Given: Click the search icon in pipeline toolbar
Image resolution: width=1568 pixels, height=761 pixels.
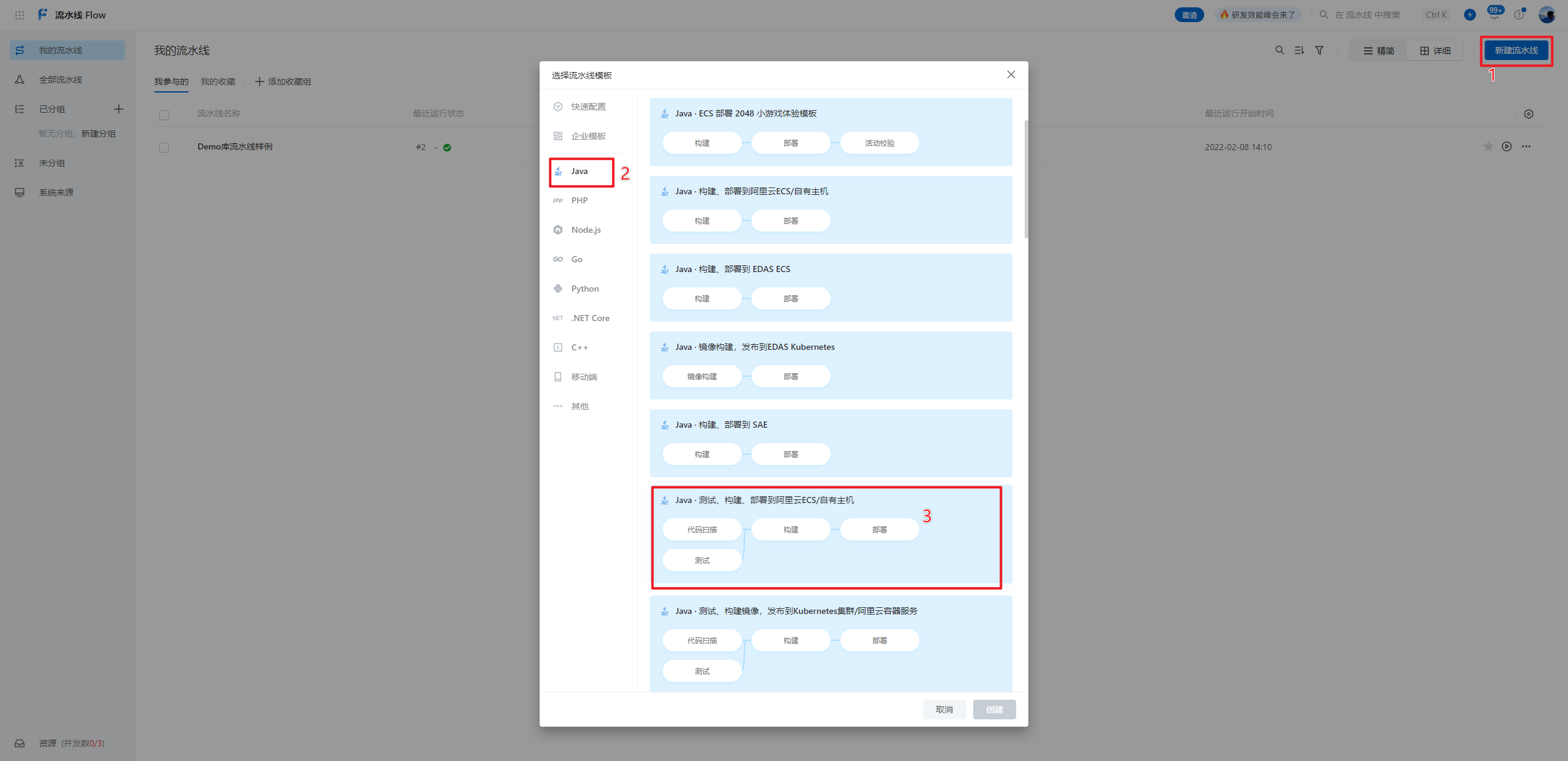Looking at the screenshot, I should 1280,50.
